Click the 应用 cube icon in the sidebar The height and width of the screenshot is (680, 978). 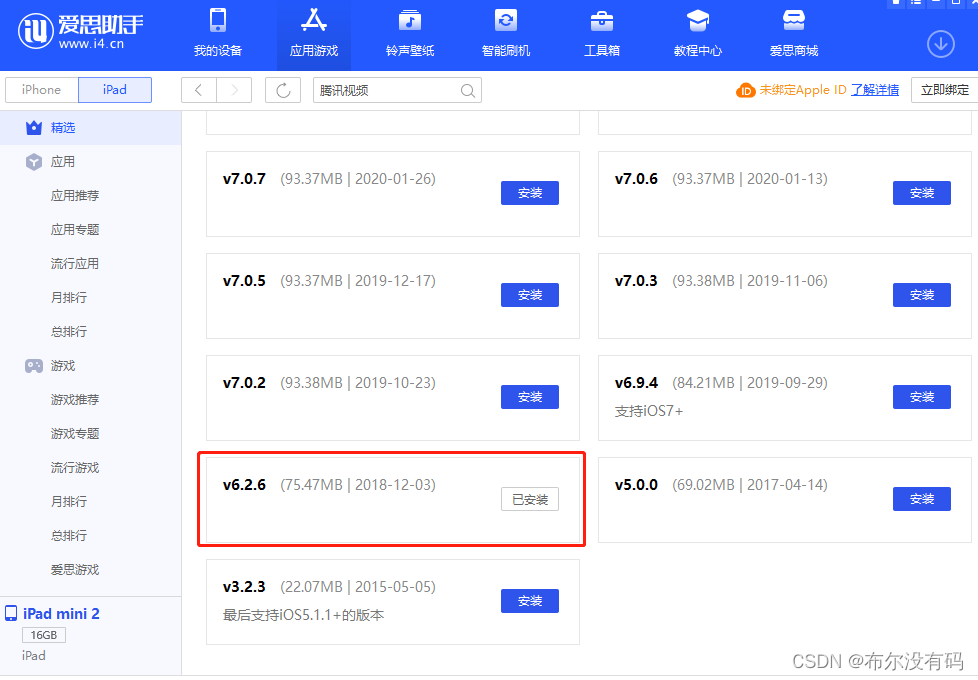[x=34, y=162]
